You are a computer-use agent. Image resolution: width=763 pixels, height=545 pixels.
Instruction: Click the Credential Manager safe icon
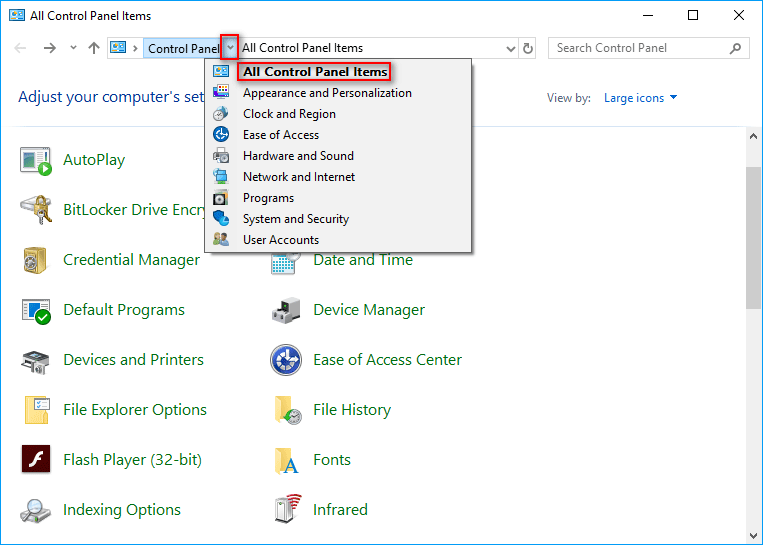coord(36,260)
